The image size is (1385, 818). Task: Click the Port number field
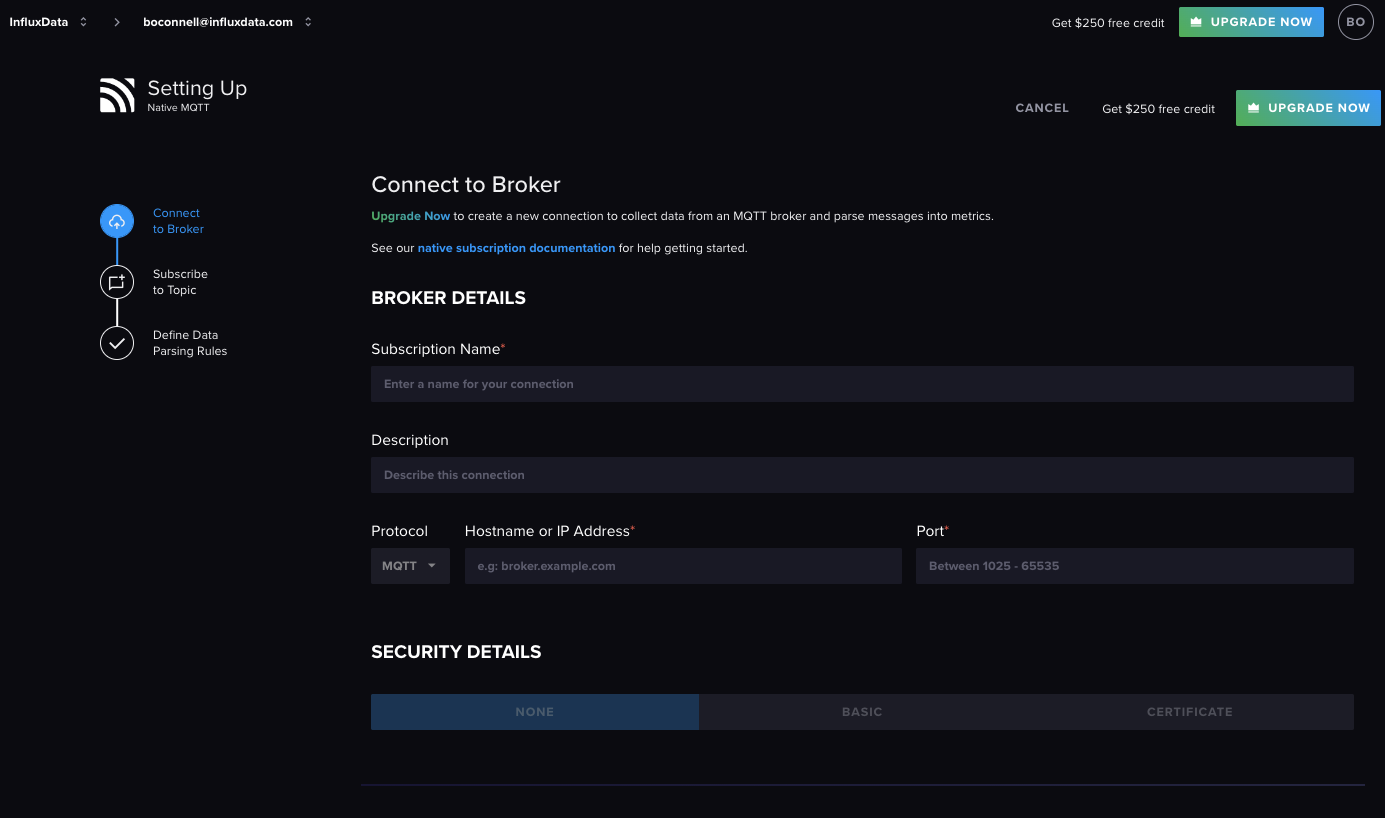tap(1134, 565)
